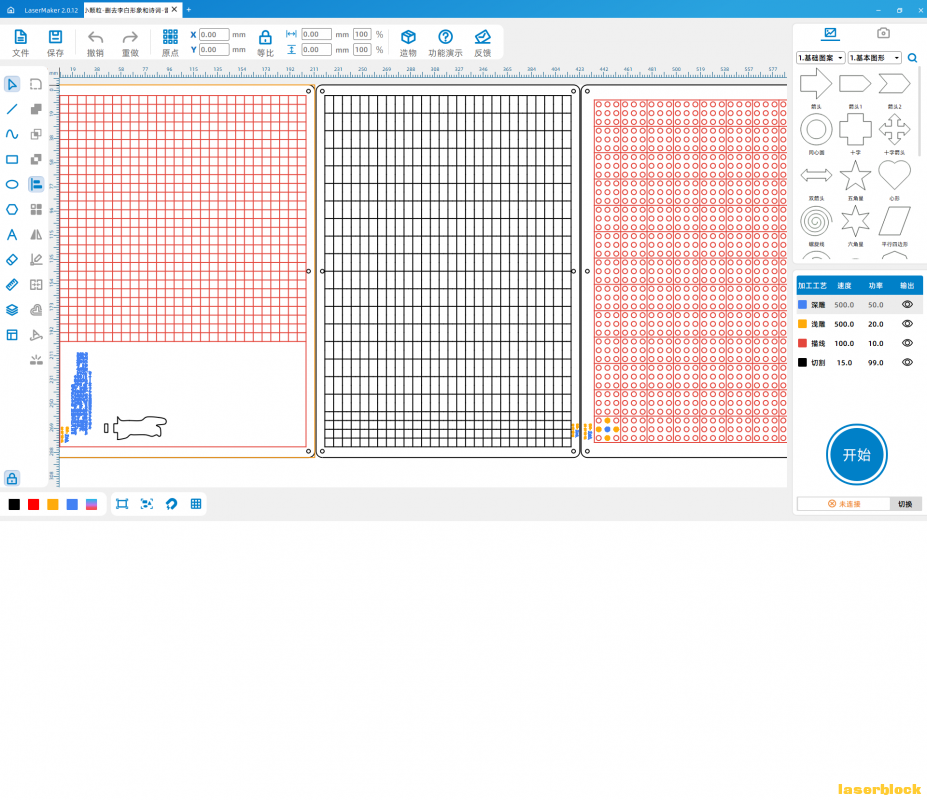Open the File (文件) menu

pyautogui.click(x=21, y=43)
